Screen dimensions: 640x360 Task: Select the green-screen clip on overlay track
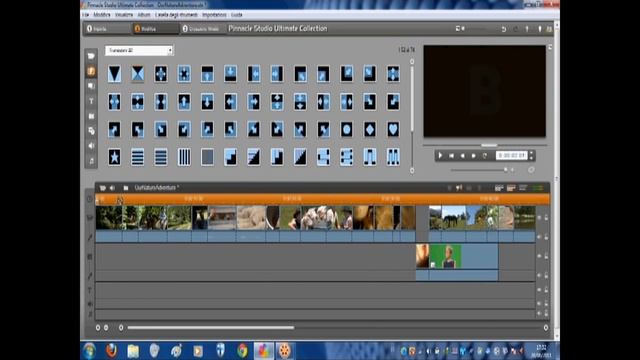(464, 256)
